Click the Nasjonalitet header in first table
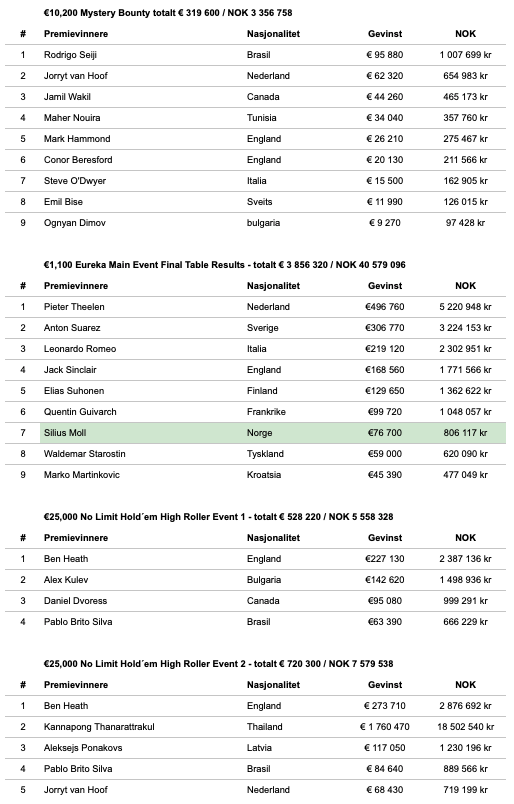The height and width of the screenshot is (804, 514). 273,34
